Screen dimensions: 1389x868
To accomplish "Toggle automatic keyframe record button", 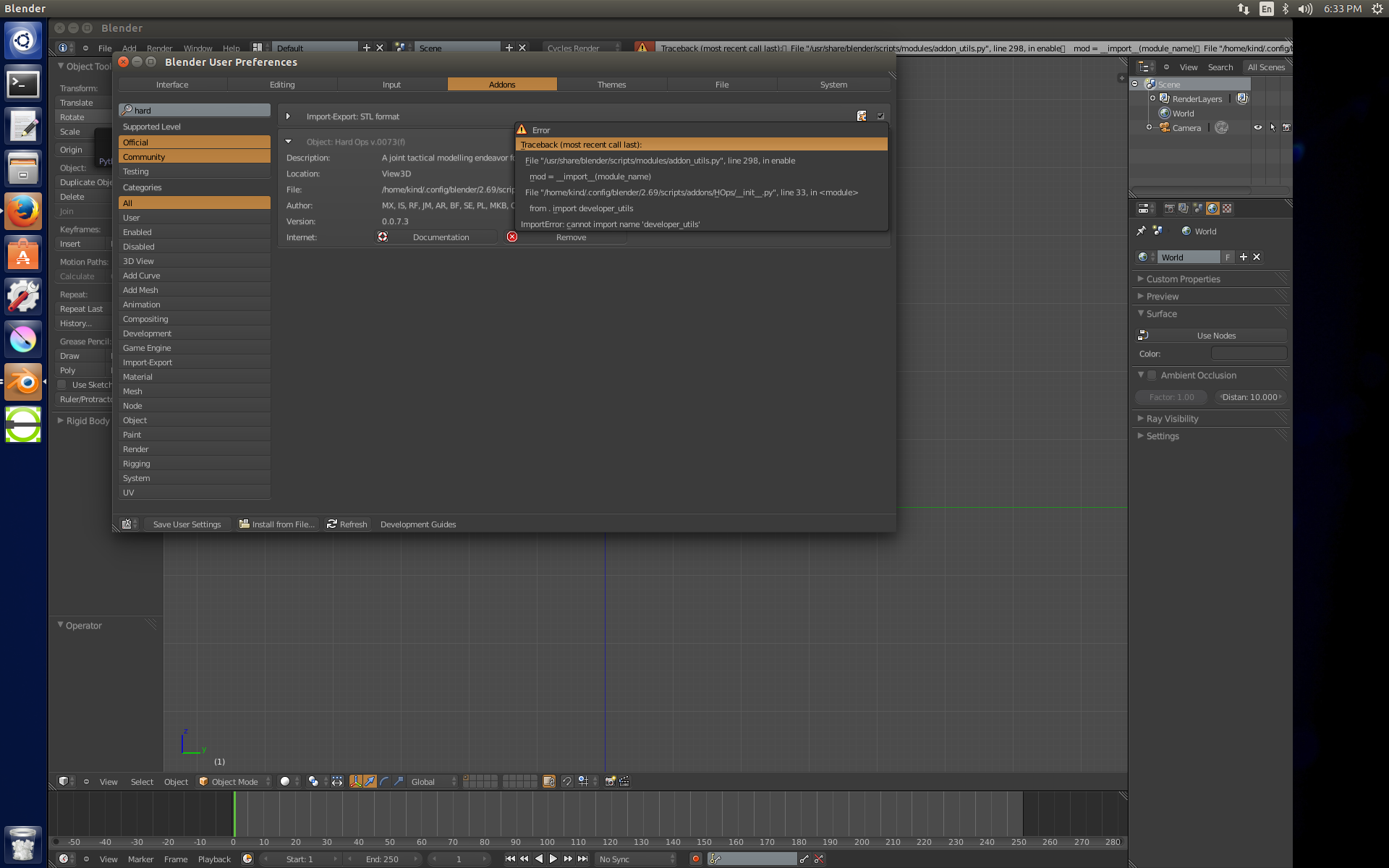I will pos(696,859).
